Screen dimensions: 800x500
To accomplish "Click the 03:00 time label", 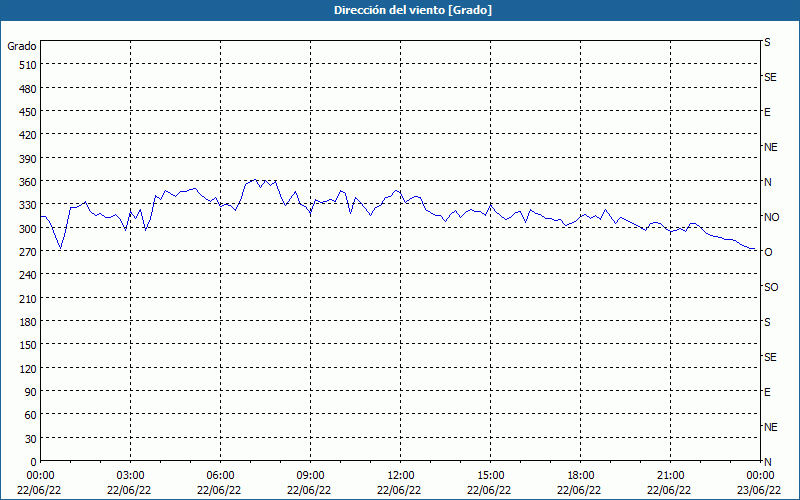I will [x=131, y=476].
